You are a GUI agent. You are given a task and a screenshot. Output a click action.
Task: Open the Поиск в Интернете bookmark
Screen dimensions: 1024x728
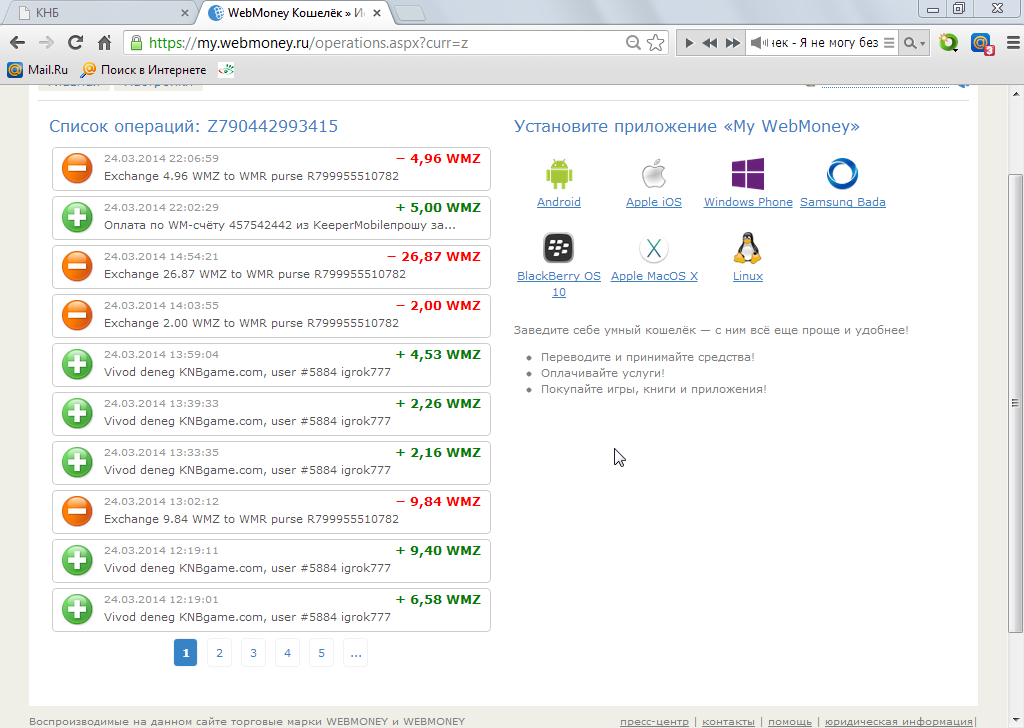click(144, 70)
